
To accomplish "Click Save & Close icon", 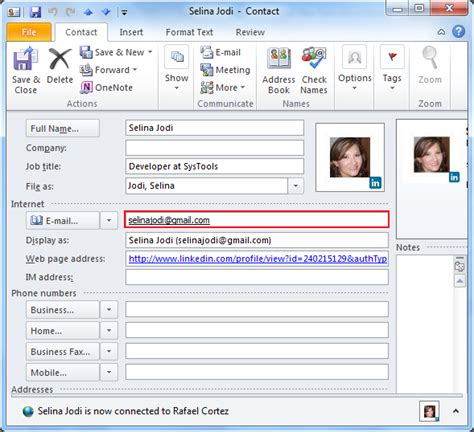I will click(25, 58).
